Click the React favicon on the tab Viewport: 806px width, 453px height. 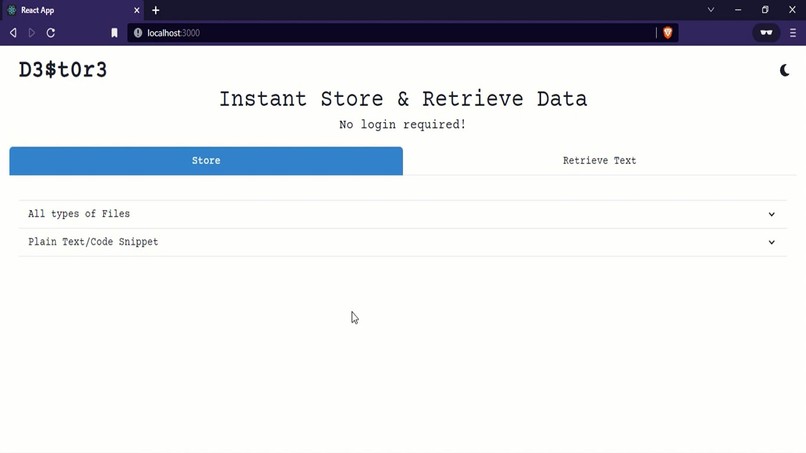[x=12, y=10]
